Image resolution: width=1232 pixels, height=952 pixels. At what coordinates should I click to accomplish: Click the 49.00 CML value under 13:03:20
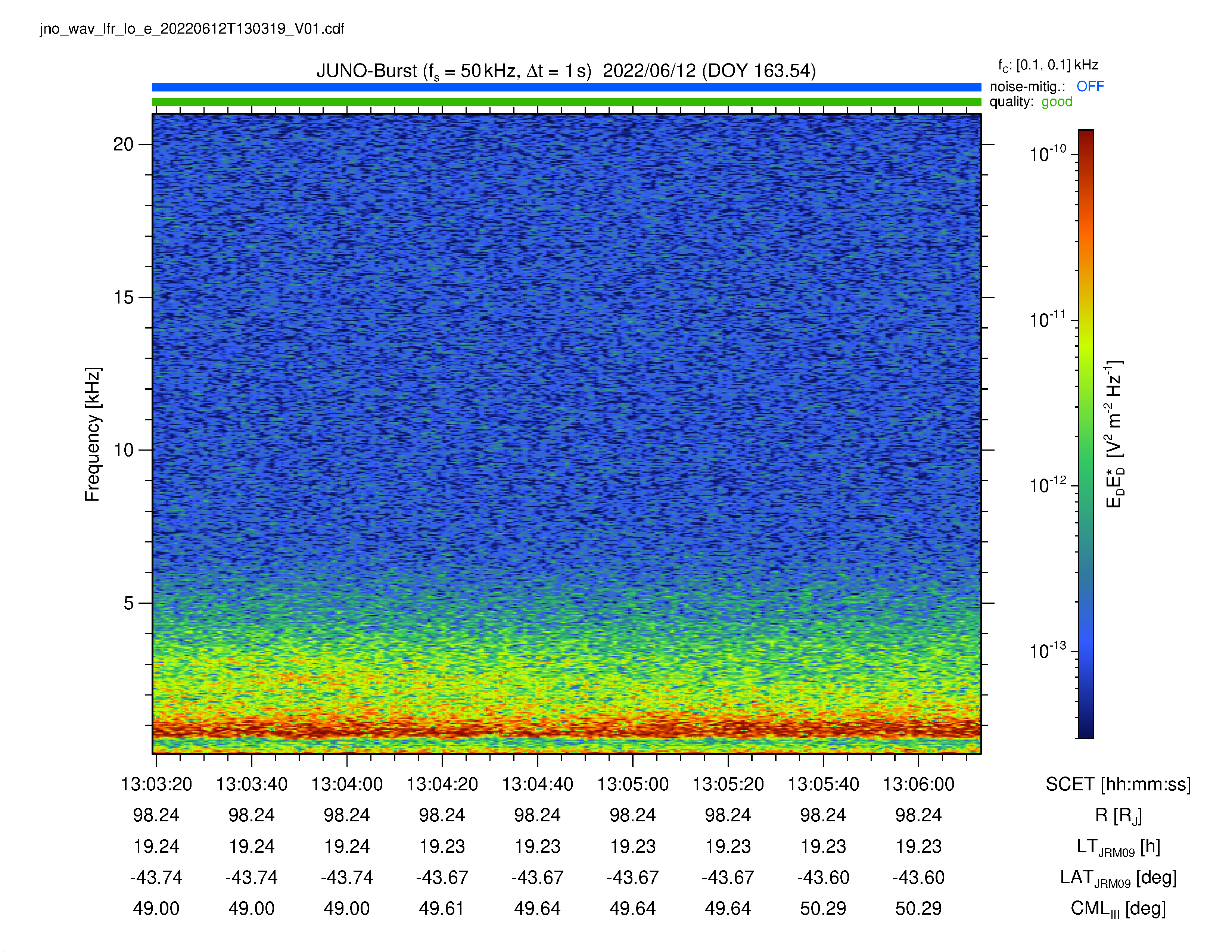(156, 909)
